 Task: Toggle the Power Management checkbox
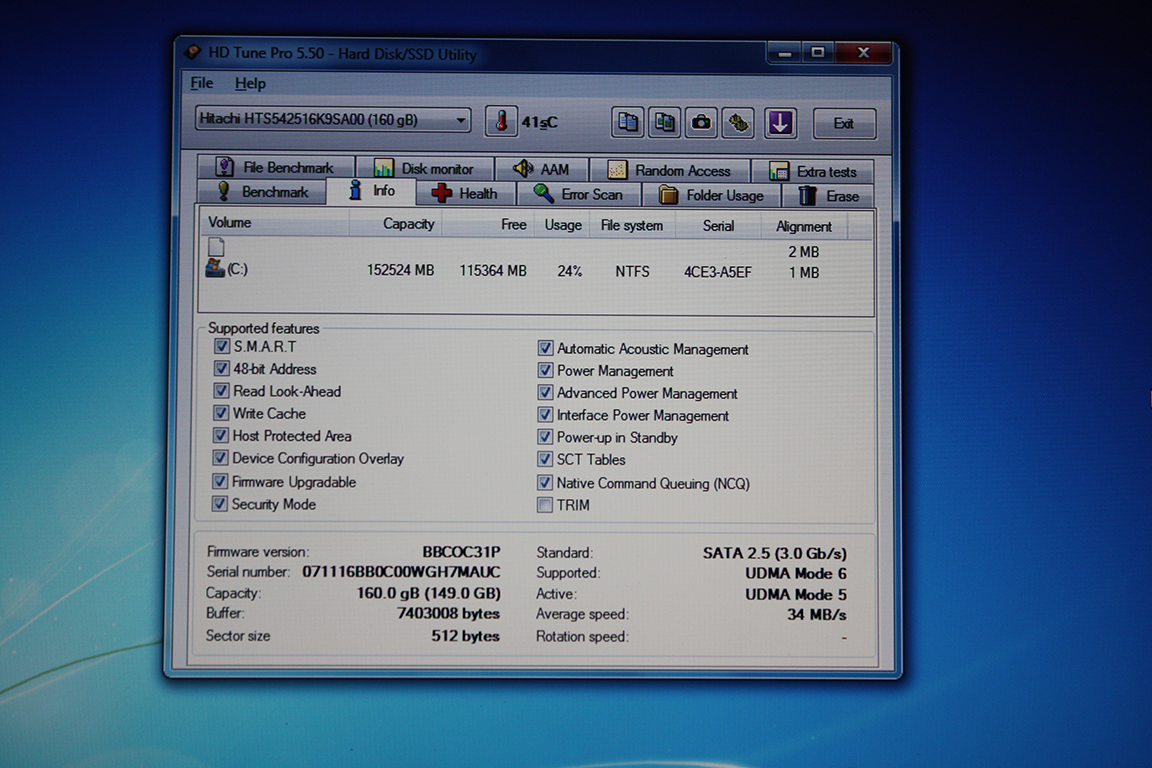(x=545, y=370)
